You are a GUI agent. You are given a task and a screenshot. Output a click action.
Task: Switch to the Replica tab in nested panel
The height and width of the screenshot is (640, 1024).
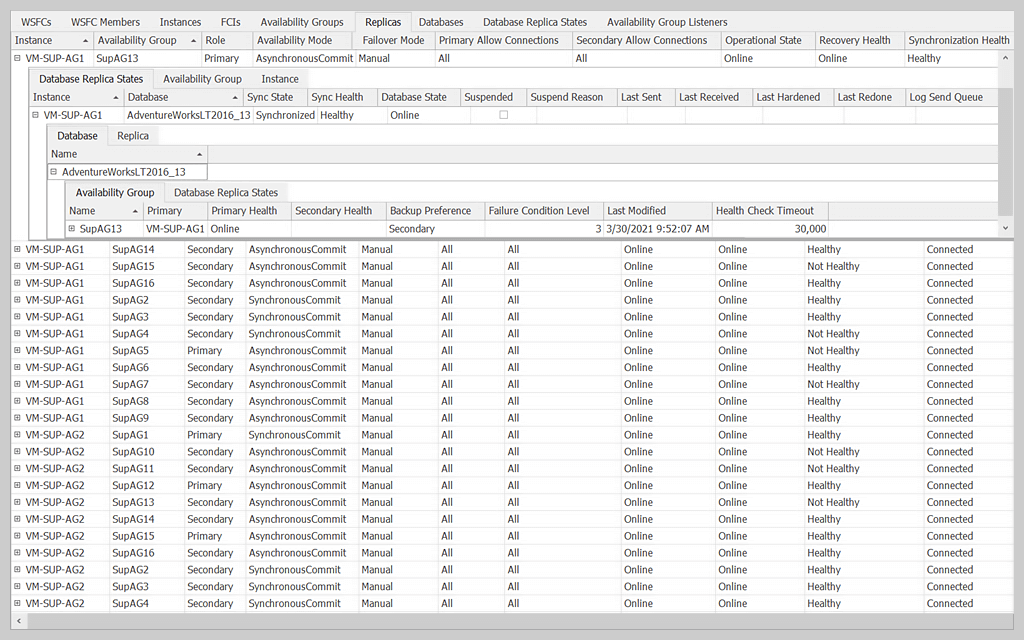pyautogui.click(x=131, y=135)
